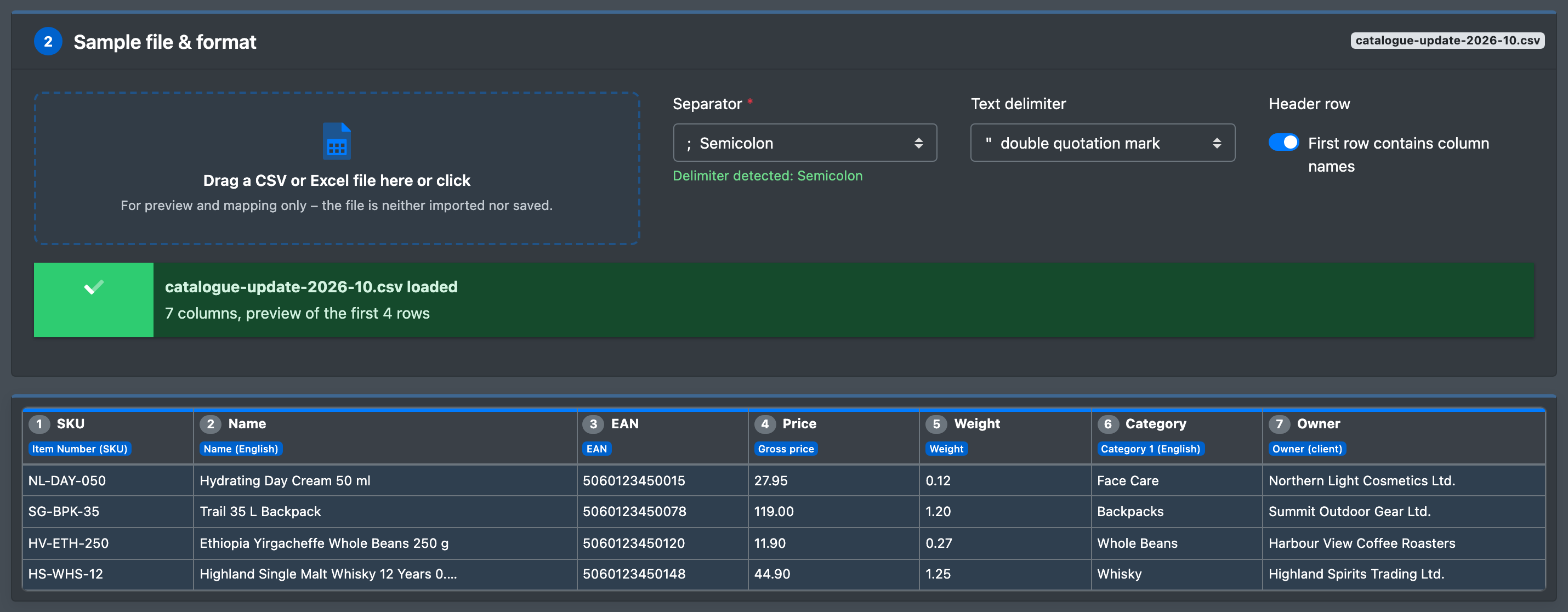Screen dimensions: 1568x612
Task: Click column number 3 badge beside EAN
Action: click(593, 424)
